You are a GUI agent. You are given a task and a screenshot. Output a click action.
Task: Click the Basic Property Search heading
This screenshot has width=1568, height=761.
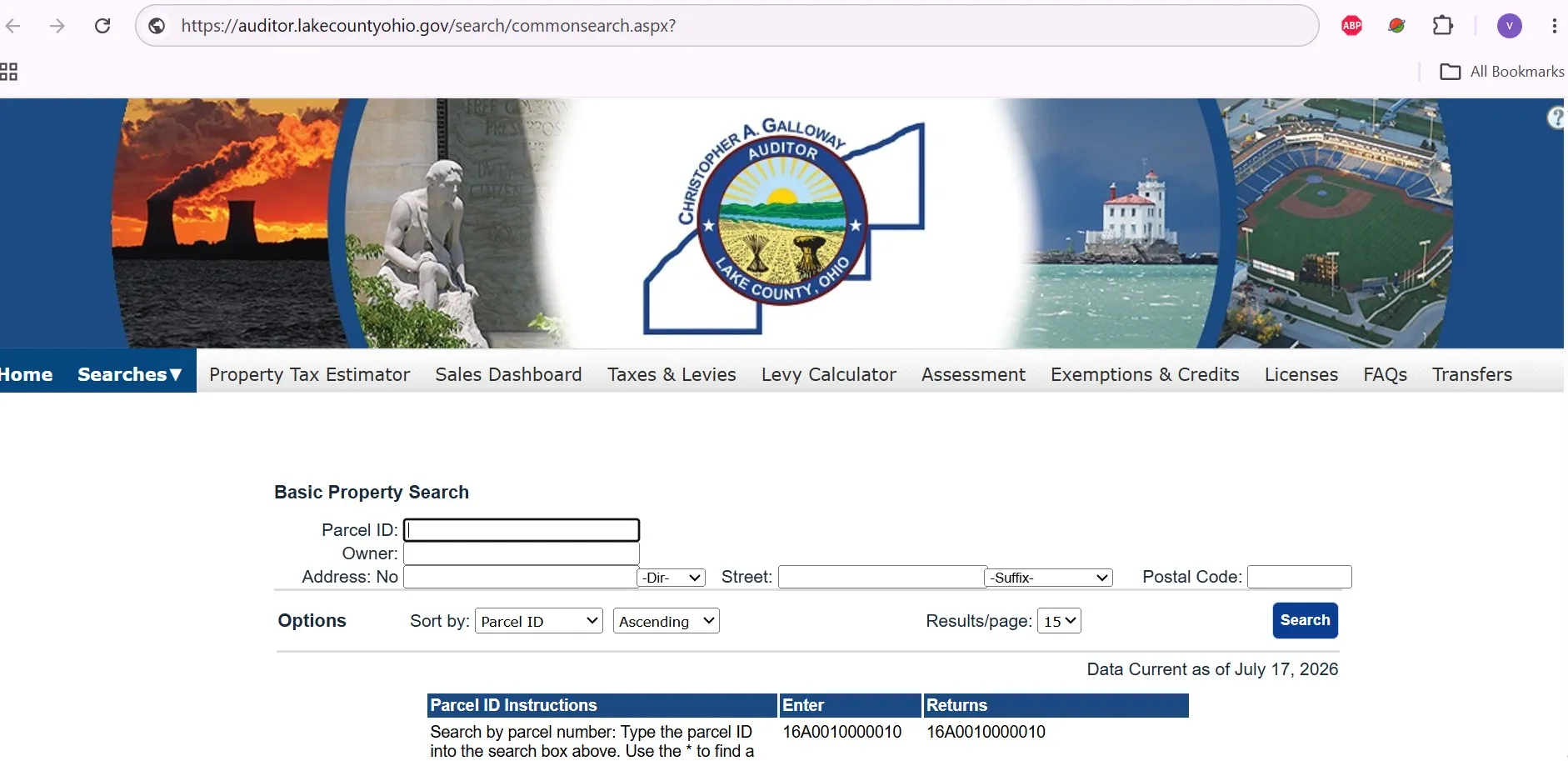(372, 493)
